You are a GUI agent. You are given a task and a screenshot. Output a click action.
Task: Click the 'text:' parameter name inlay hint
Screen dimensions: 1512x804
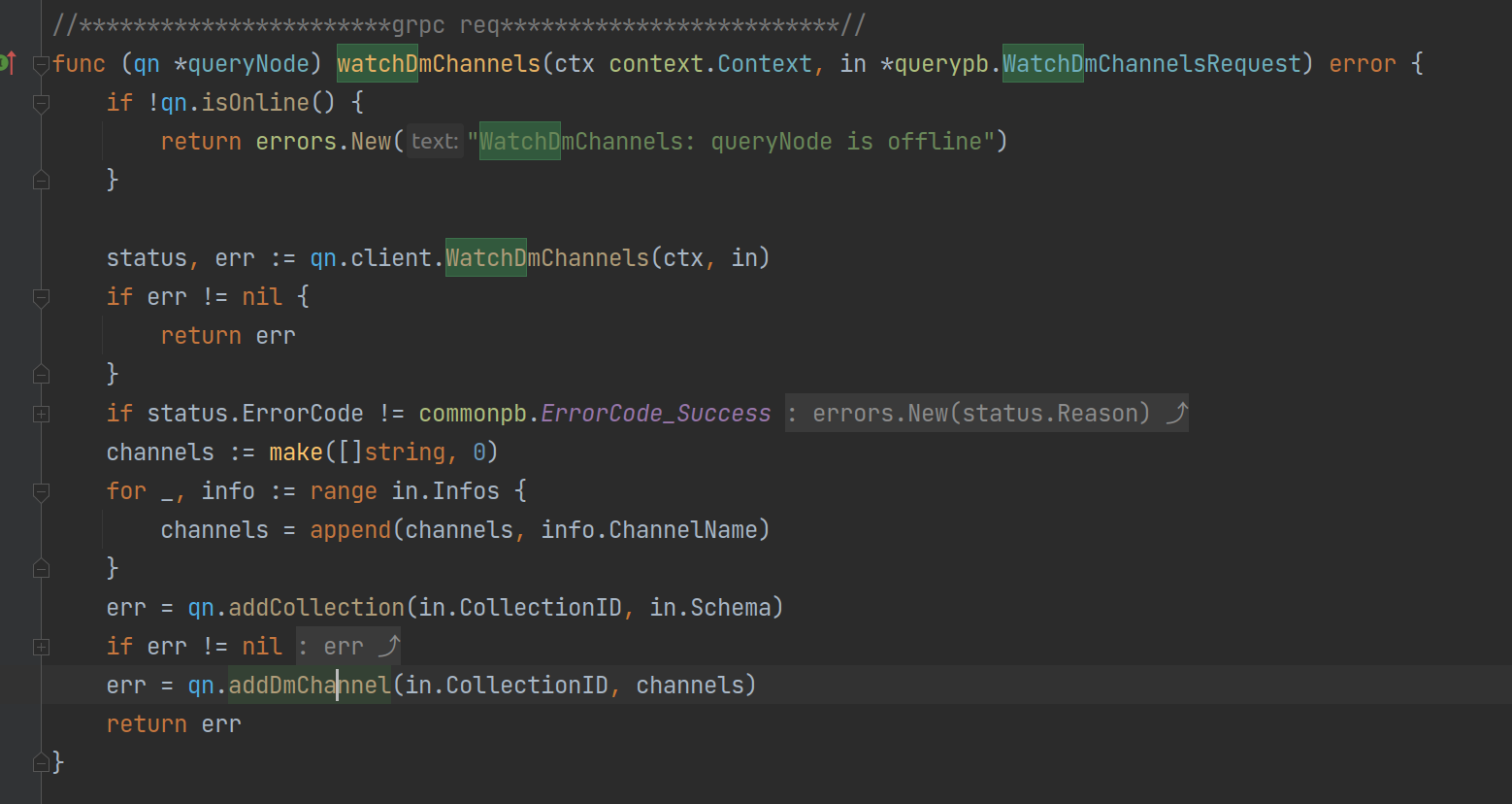click(434, 141)
